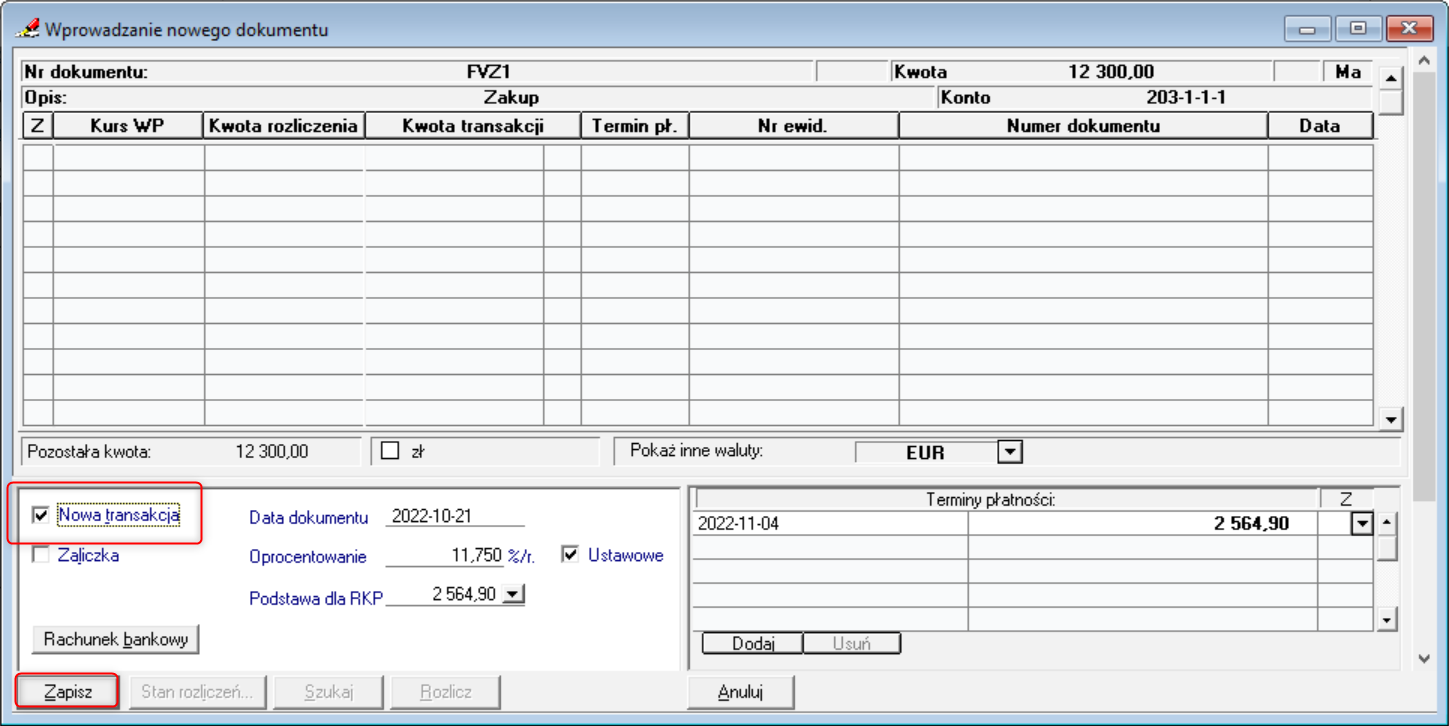Image resolution: width=1449 pixels, height=726 pixels.
Task: Click the Stan rozliczeń button
Action: 197,692
